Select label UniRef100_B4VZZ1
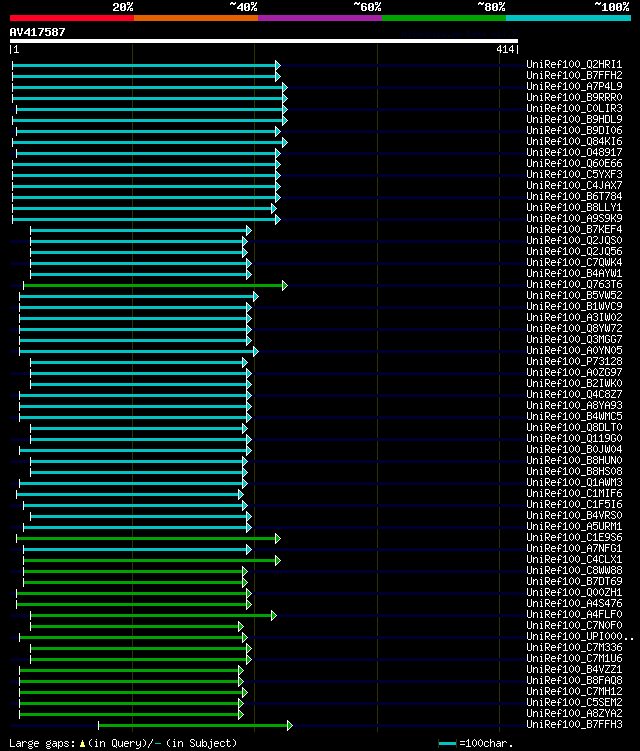The image size is (640, 751). pyautogui.click(x=574, y=670)
